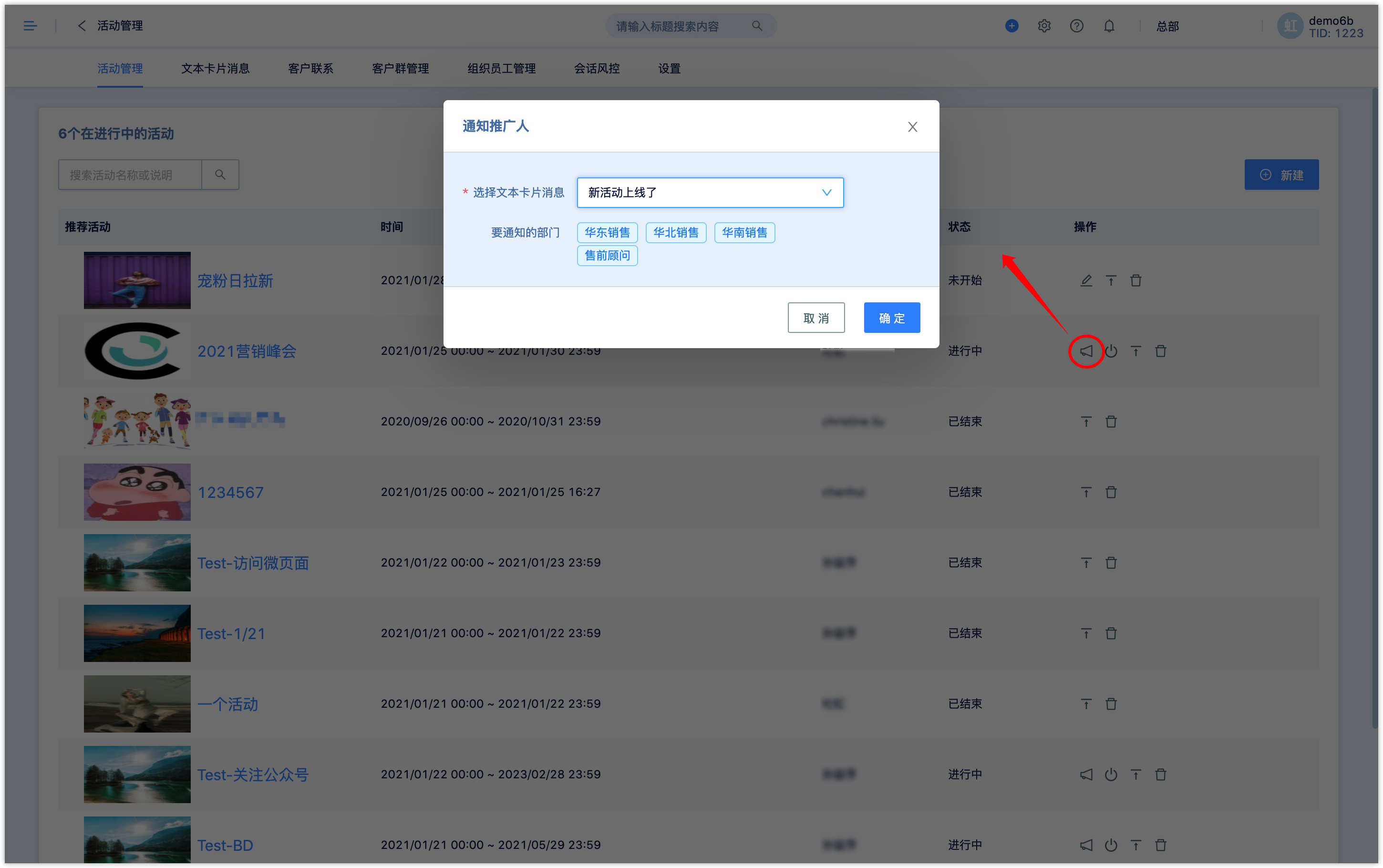Click the 宠粉日拉新 activity thumbnail
The height and width of the screenshot is (868, 1383).
click(137, 281)
